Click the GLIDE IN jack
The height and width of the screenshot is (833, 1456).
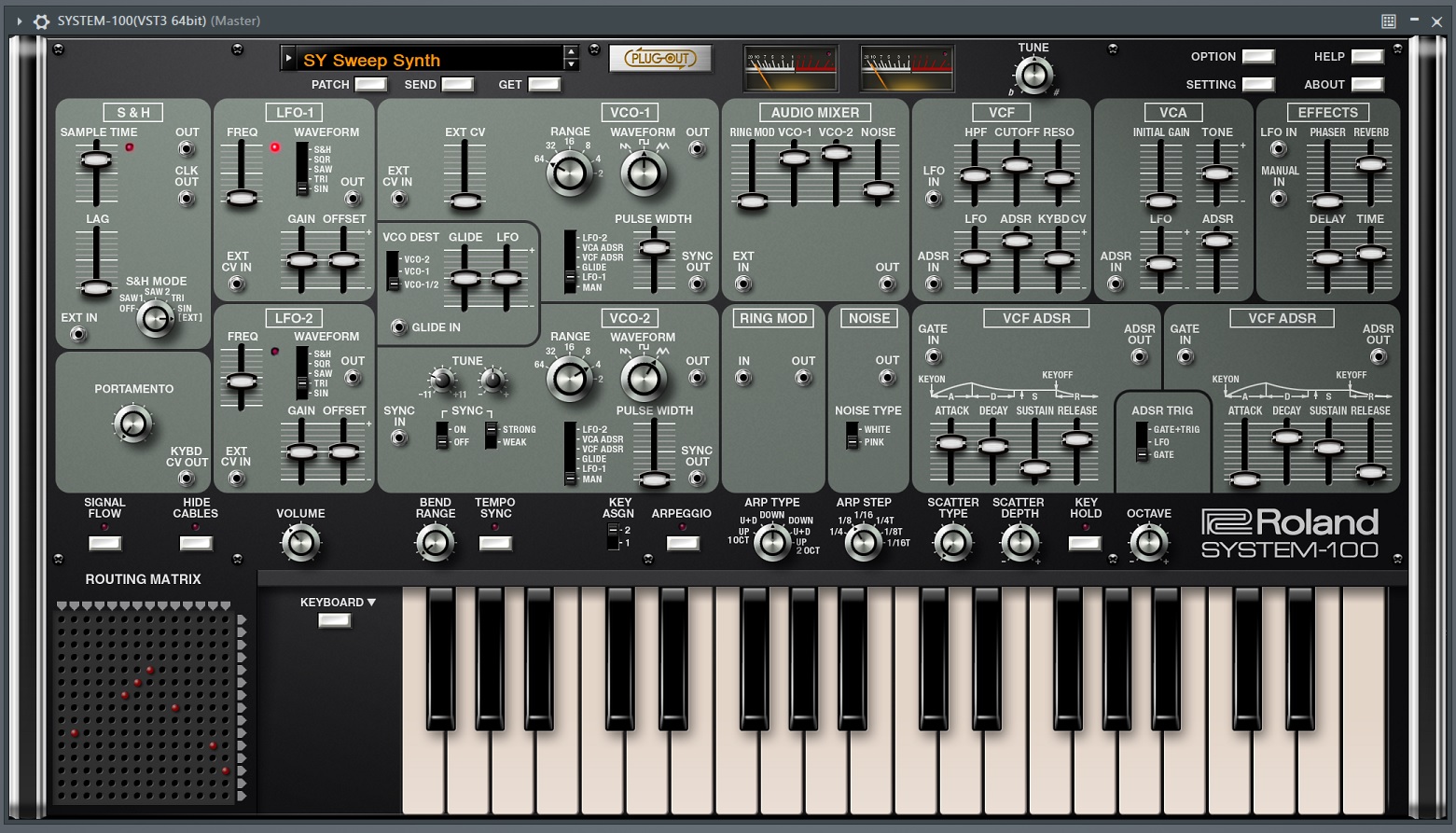(x=398, y=326)
